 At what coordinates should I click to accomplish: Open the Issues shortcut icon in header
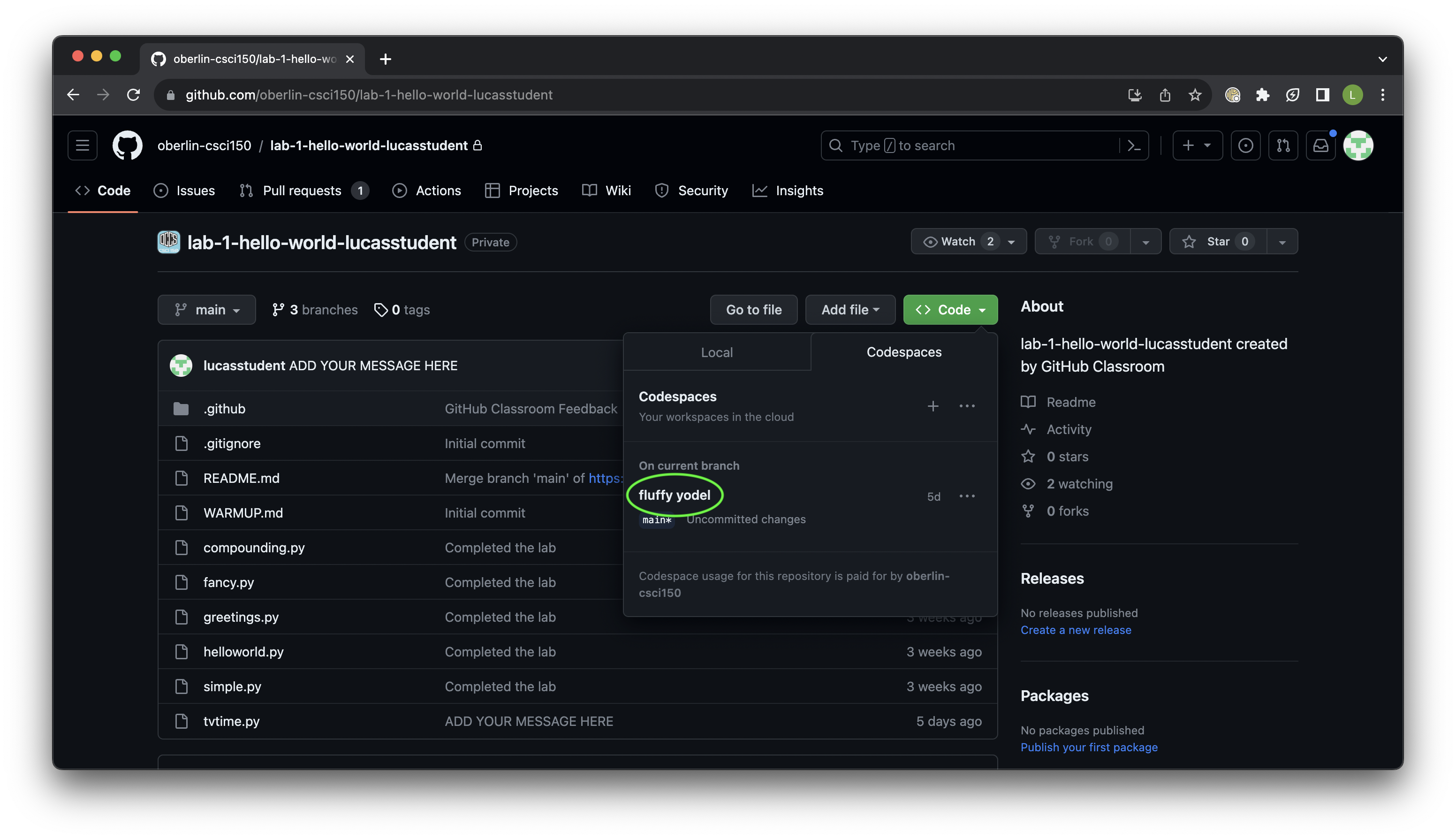point(1245,146)
